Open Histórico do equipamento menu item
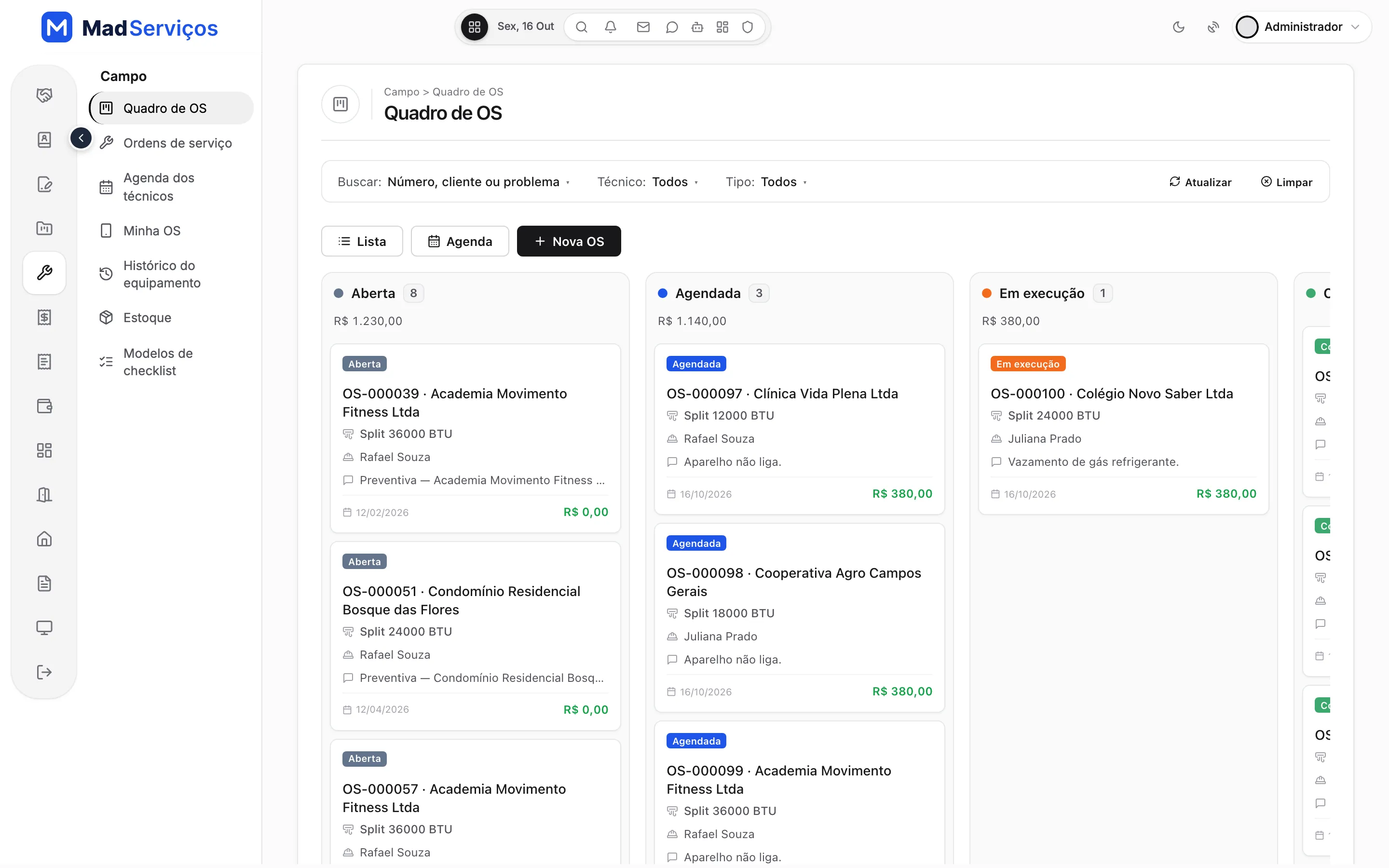The height and width of the screenshot is (868, 1389). [172, 274]
